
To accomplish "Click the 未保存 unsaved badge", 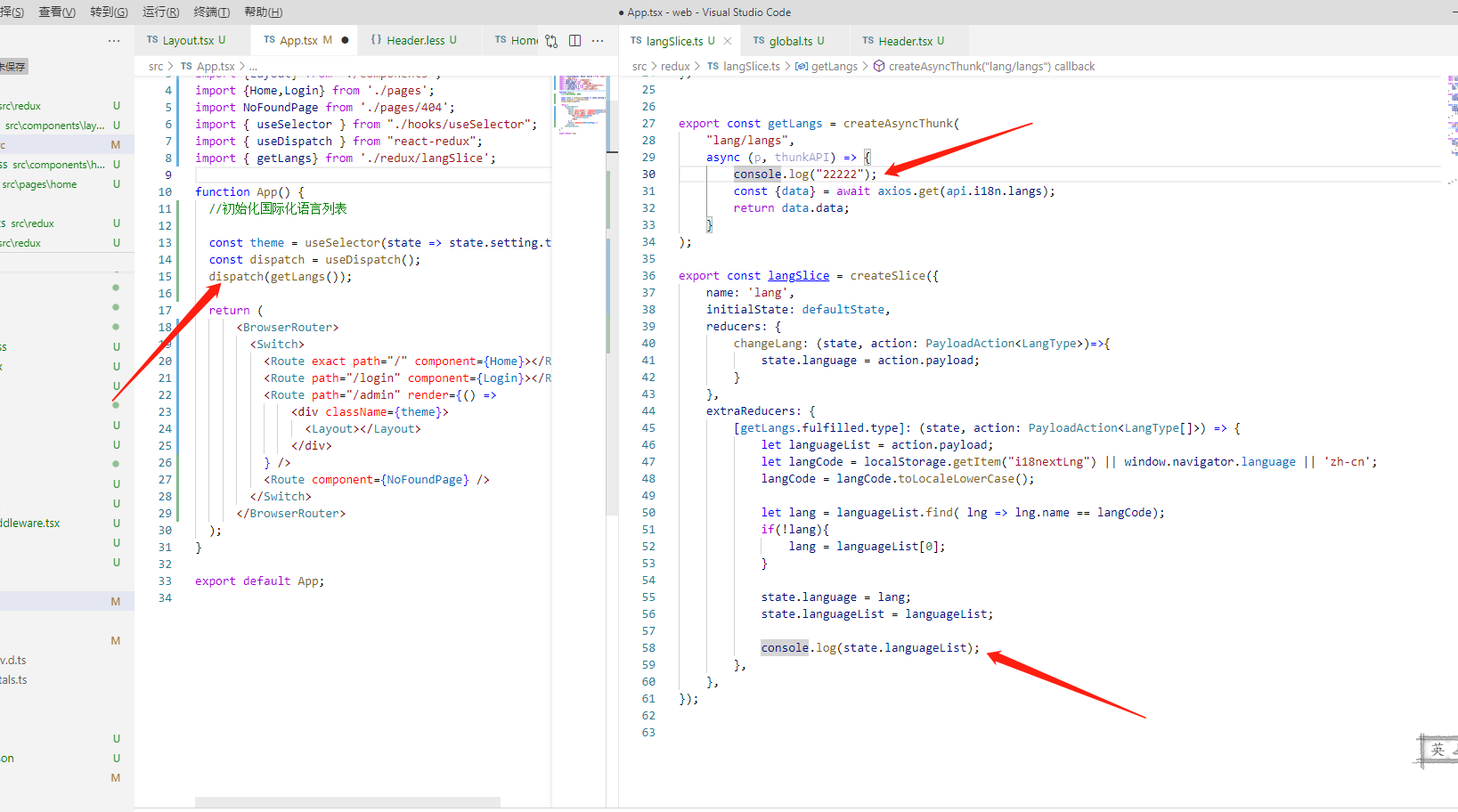I will click(12, 67).
